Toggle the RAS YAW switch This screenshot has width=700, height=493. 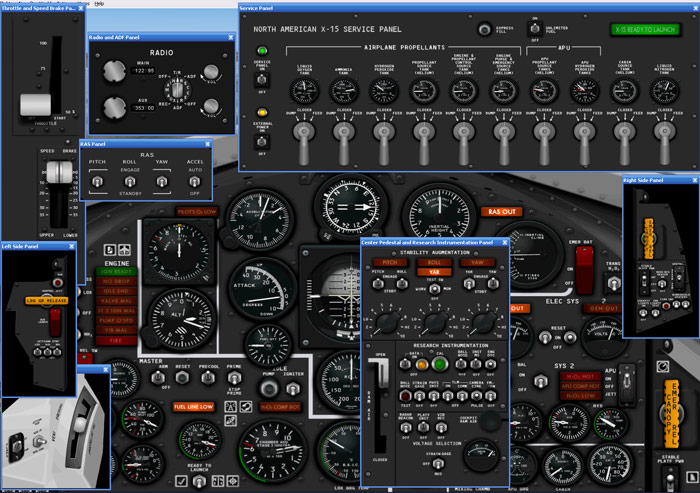(x=162, y=181)
